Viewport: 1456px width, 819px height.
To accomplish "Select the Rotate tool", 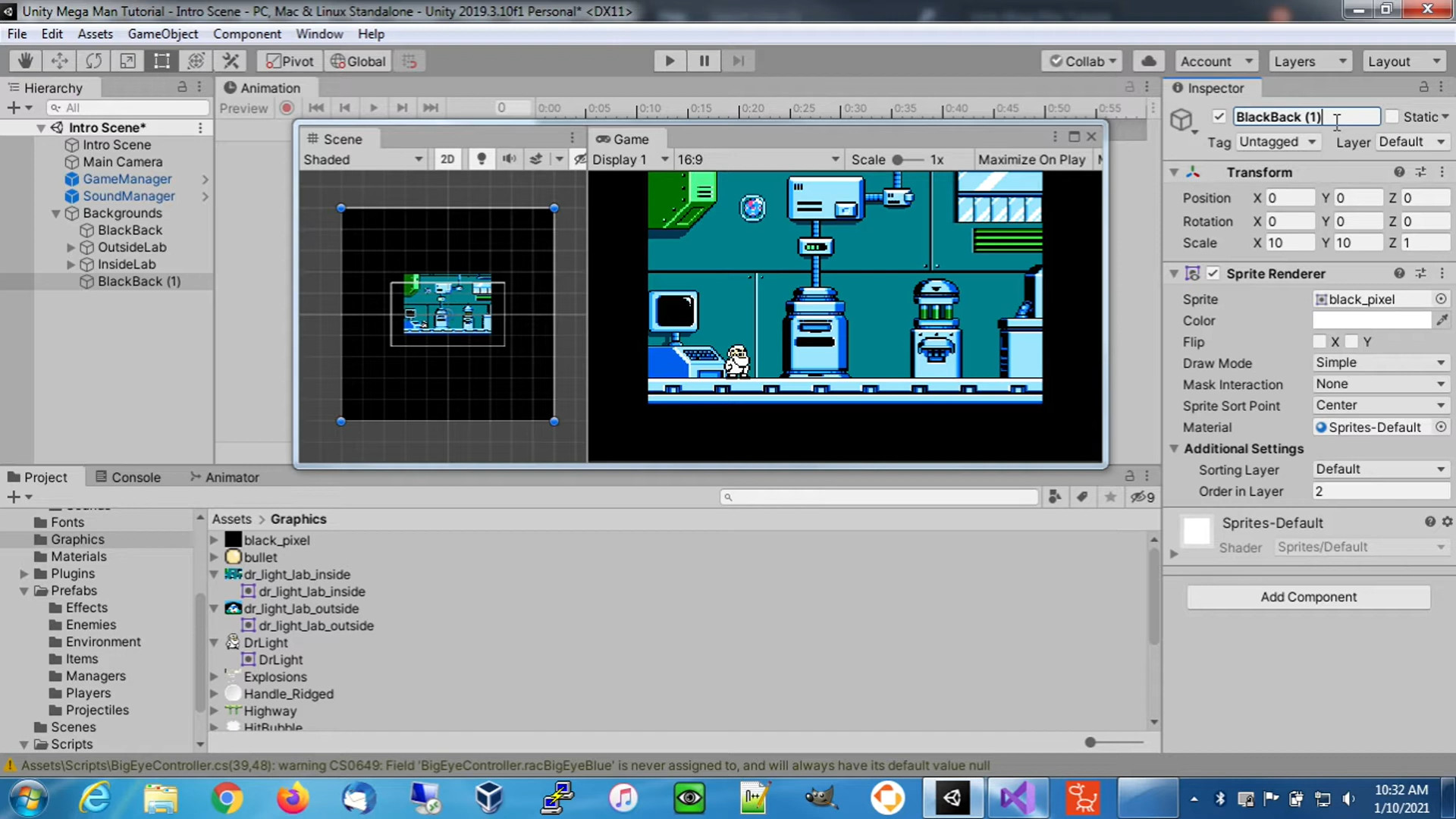I will pos(93,61).
